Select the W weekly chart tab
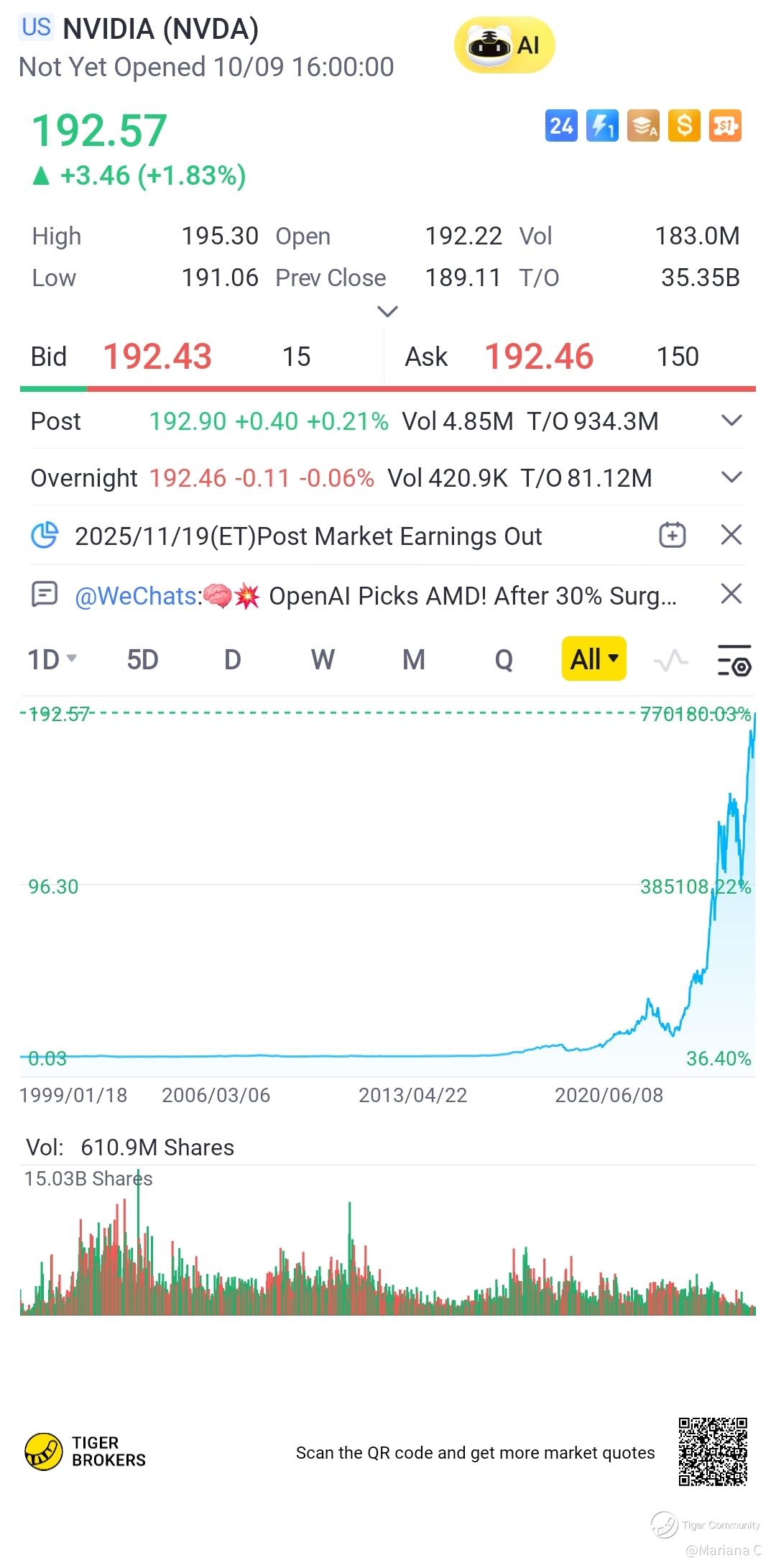Viewport: 776px width, 1568px height. (323, 659)
